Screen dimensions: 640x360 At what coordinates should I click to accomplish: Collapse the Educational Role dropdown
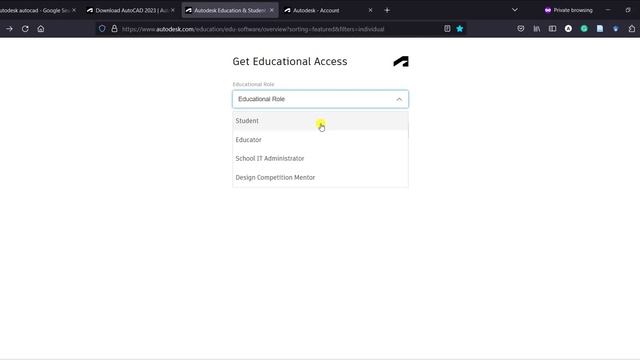(399, 99)
